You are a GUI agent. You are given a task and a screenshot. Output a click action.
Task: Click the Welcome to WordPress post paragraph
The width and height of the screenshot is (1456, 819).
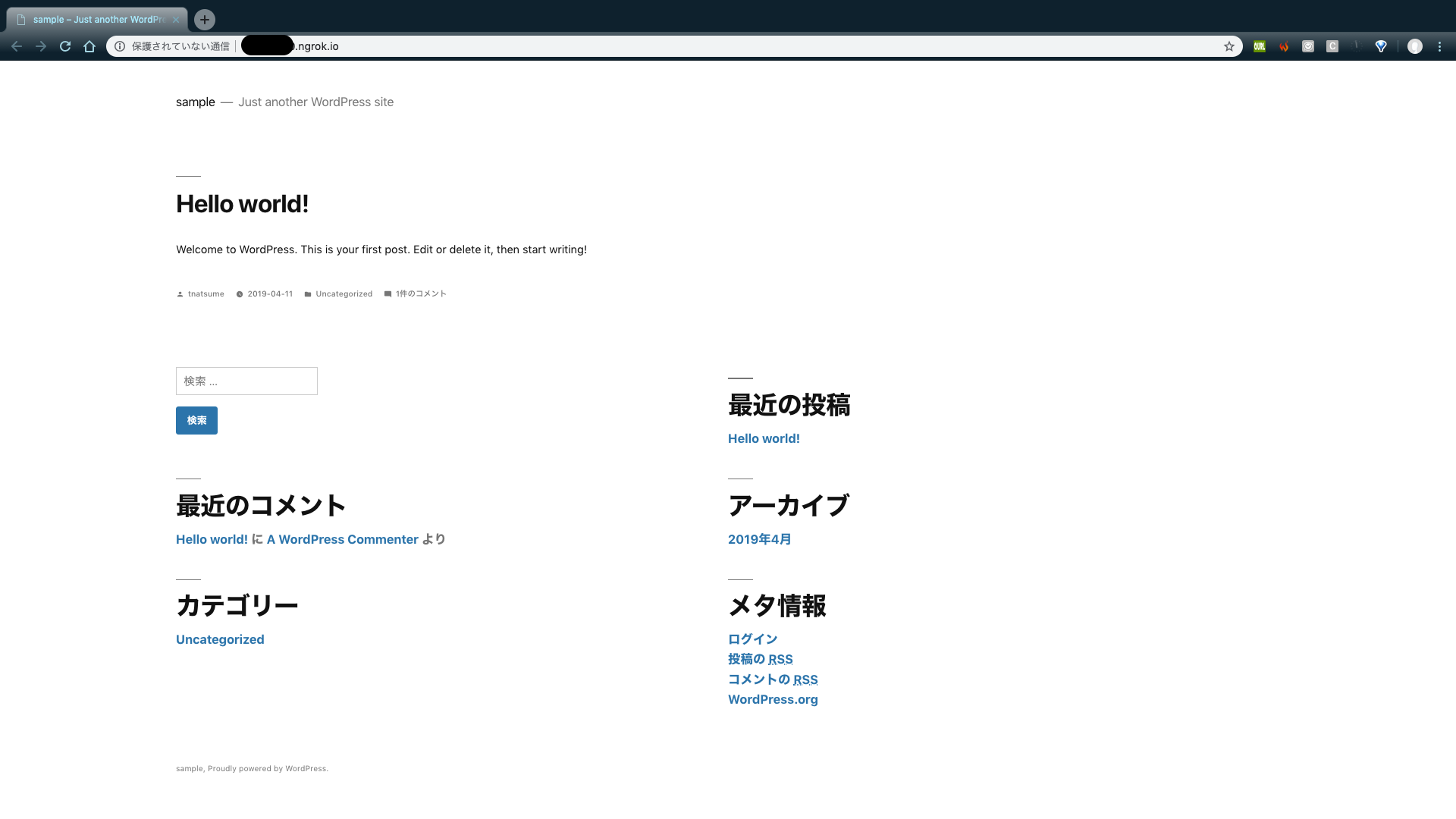381,249
